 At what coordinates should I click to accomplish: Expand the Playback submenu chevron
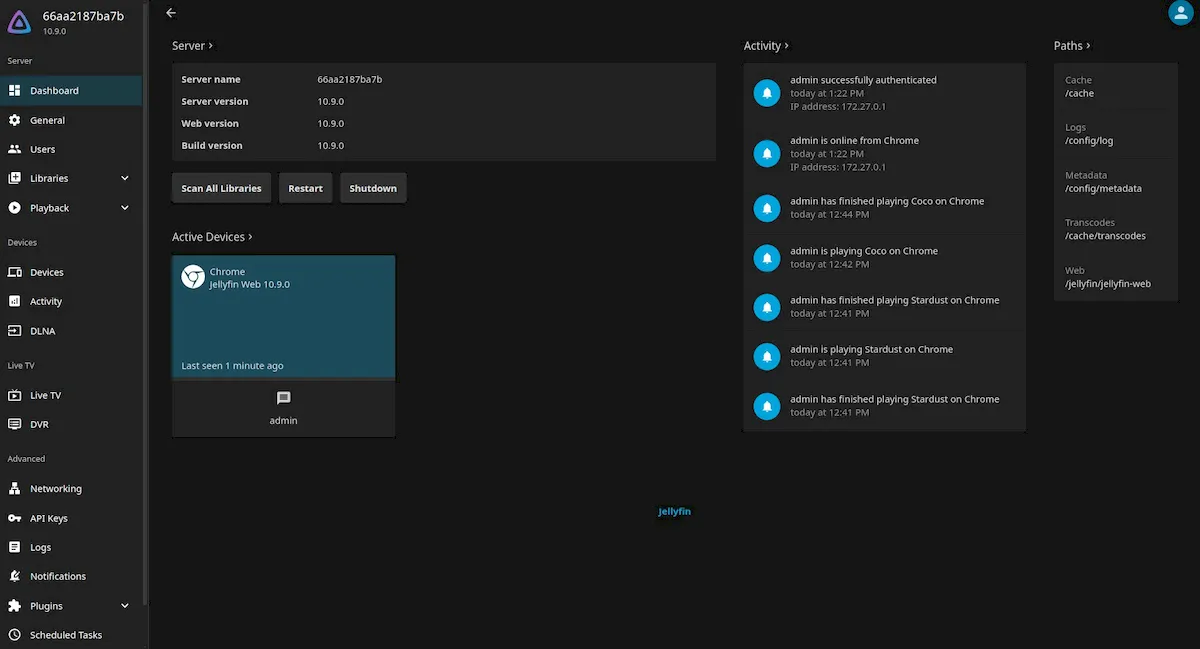(125, 208)
